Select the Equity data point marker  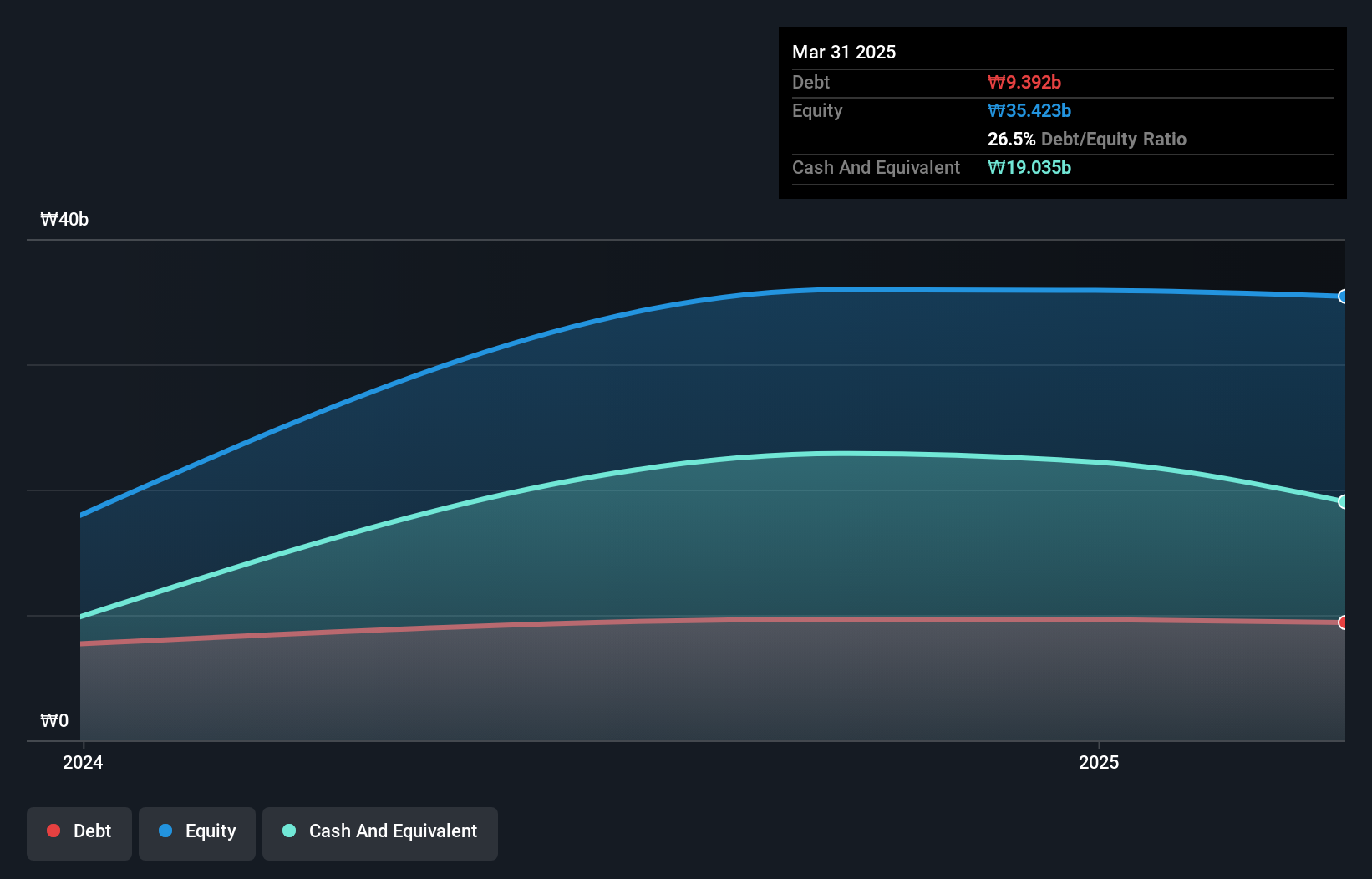(1343, 297)
